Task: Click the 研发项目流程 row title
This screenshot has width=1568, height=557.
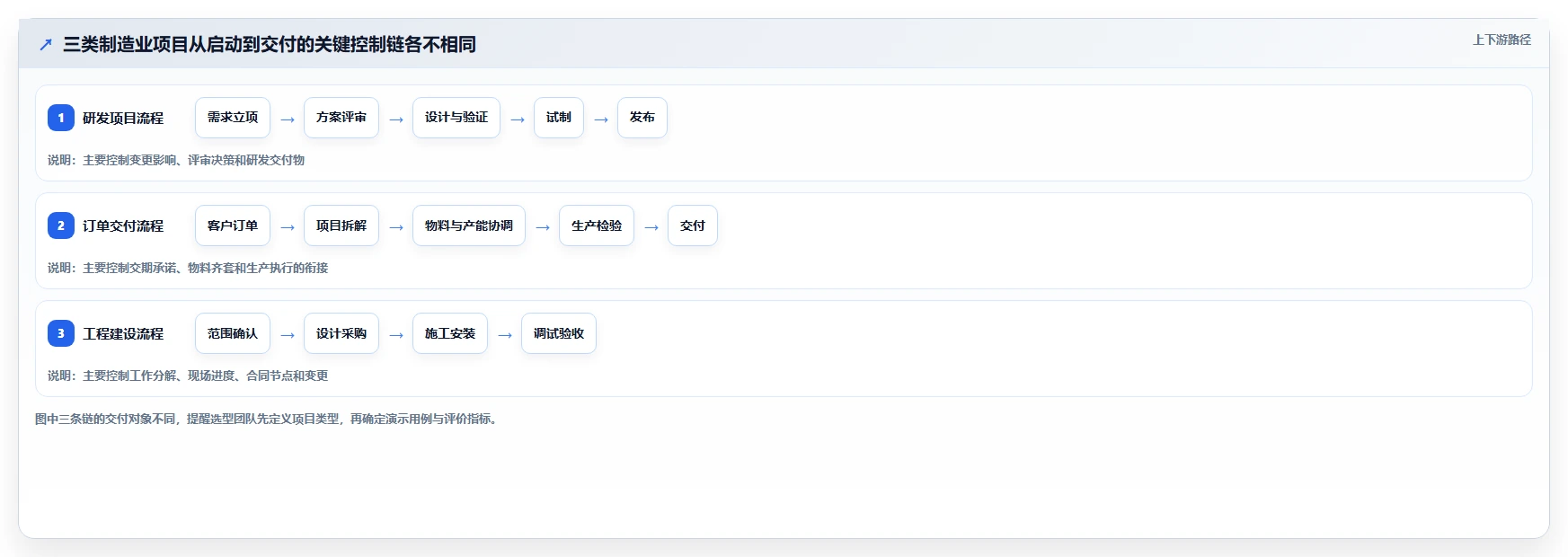Action: (x=123, y=118)
